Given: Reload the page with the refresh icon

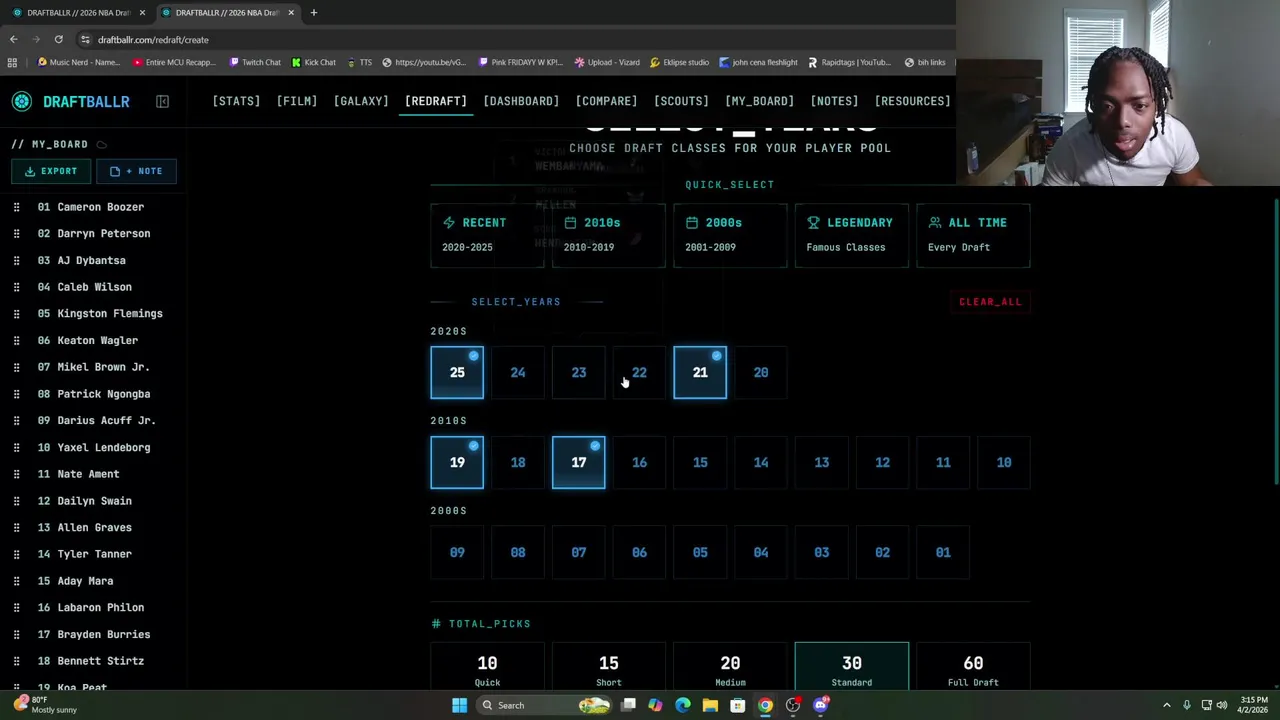Looking at the screenshot, I should tap(58, 39).
